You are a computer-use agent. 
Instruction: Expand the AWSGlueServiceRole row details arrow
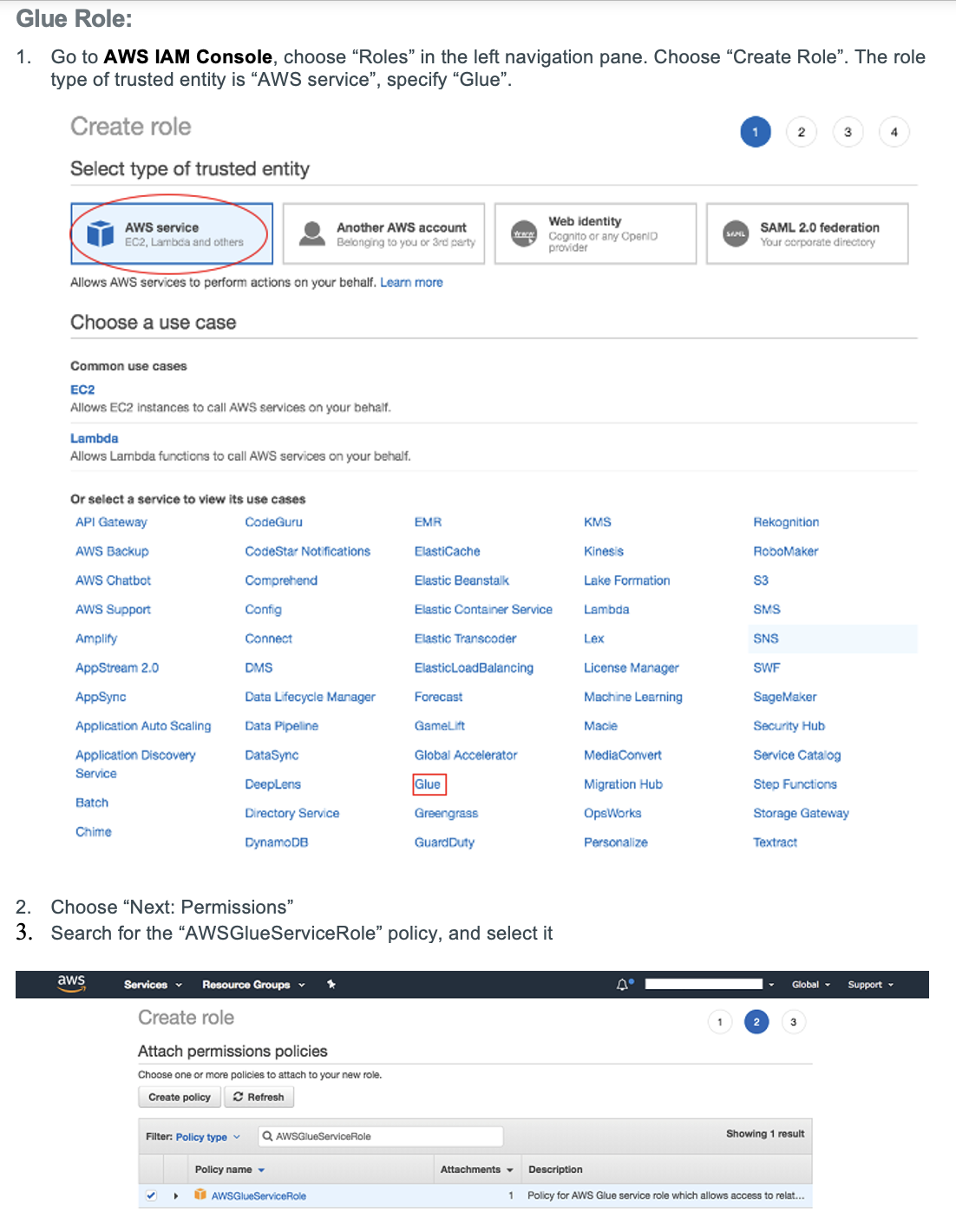[x=176, y=1196]
